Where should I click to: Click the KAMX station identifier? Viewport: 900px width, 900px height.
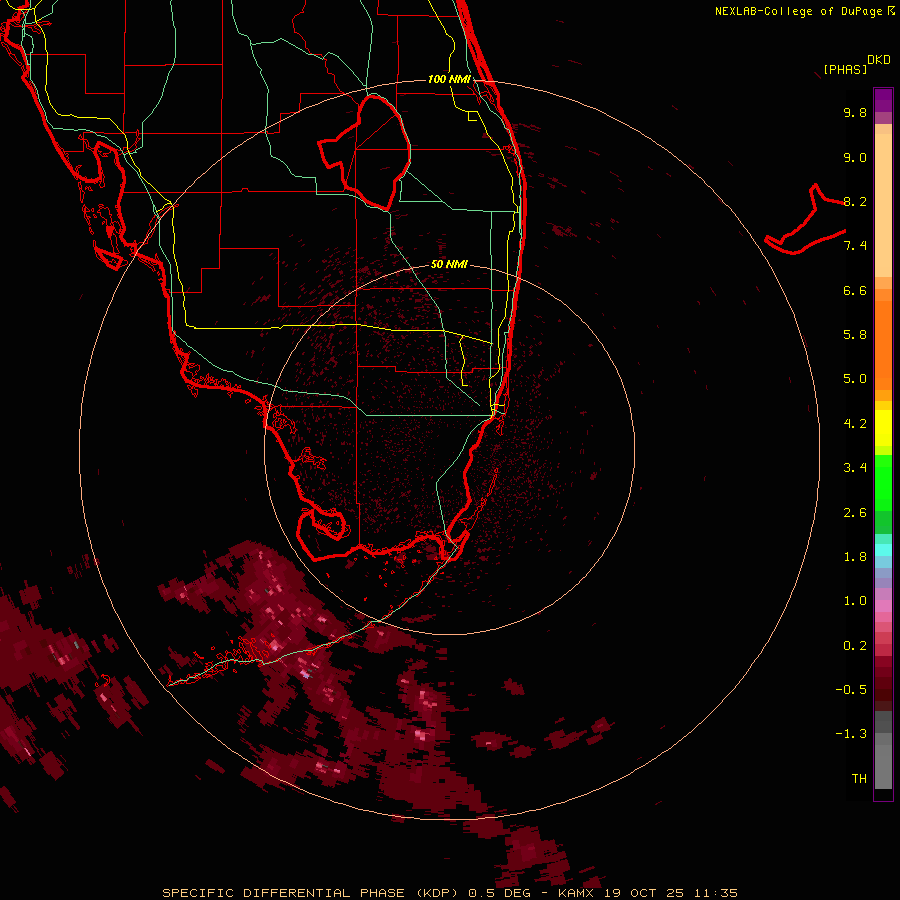(x=578, y=893)
